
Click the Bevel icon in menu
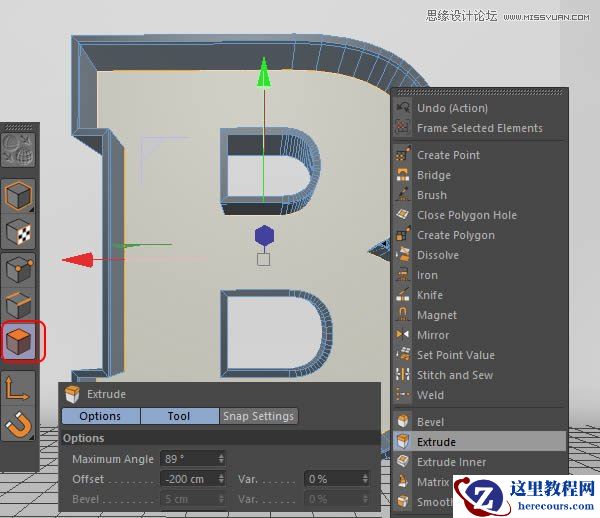403,422
